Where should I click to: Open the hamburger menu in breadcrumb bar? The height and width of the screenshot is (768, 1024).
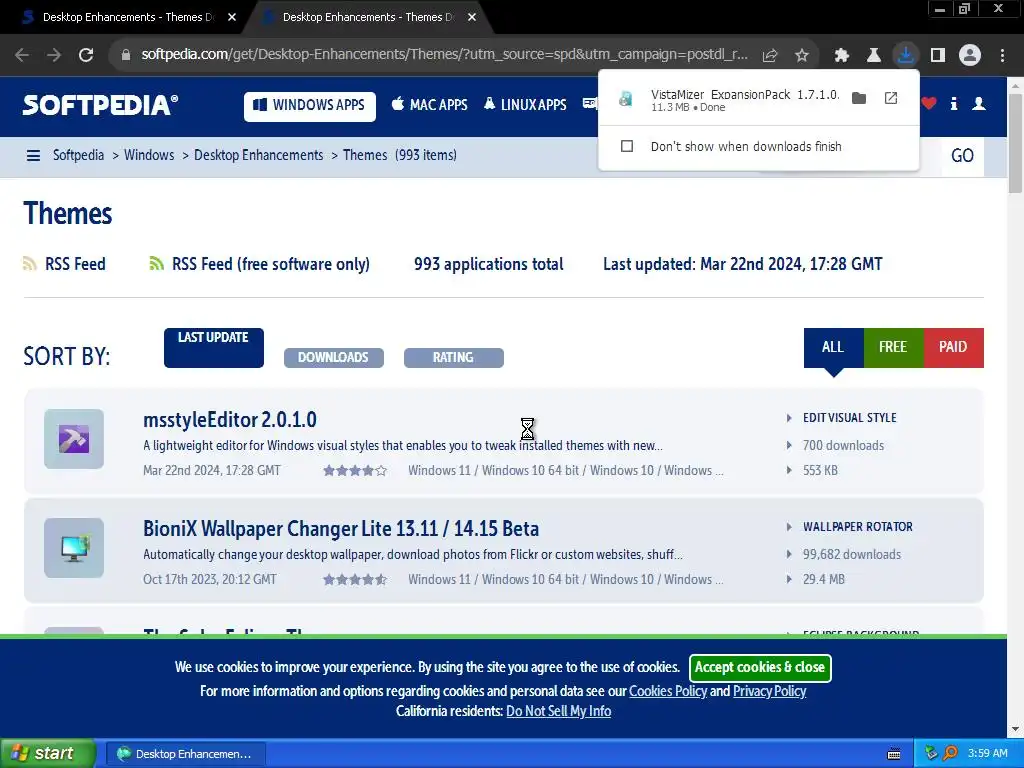pyautogui.click(x=33, y=155)
